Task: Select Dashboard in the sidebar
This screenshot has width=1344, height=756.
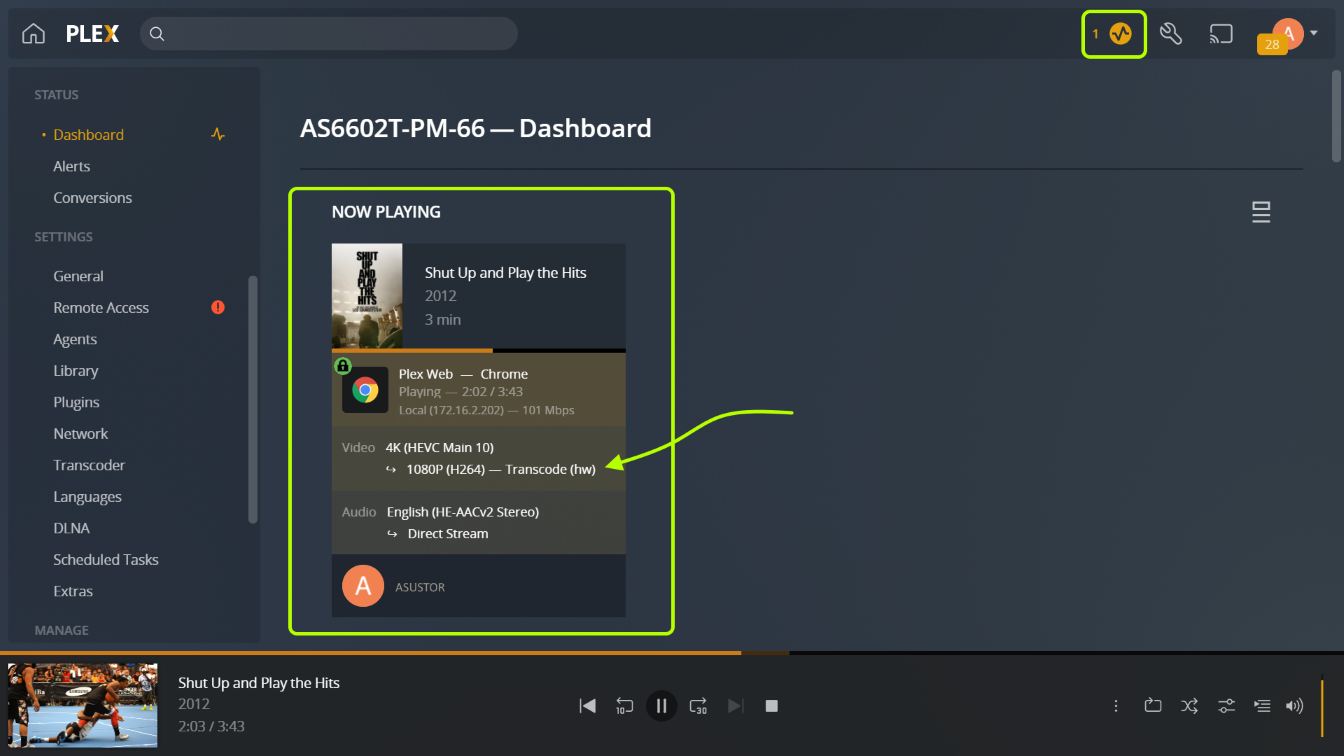Action: [x=88, y=135]
